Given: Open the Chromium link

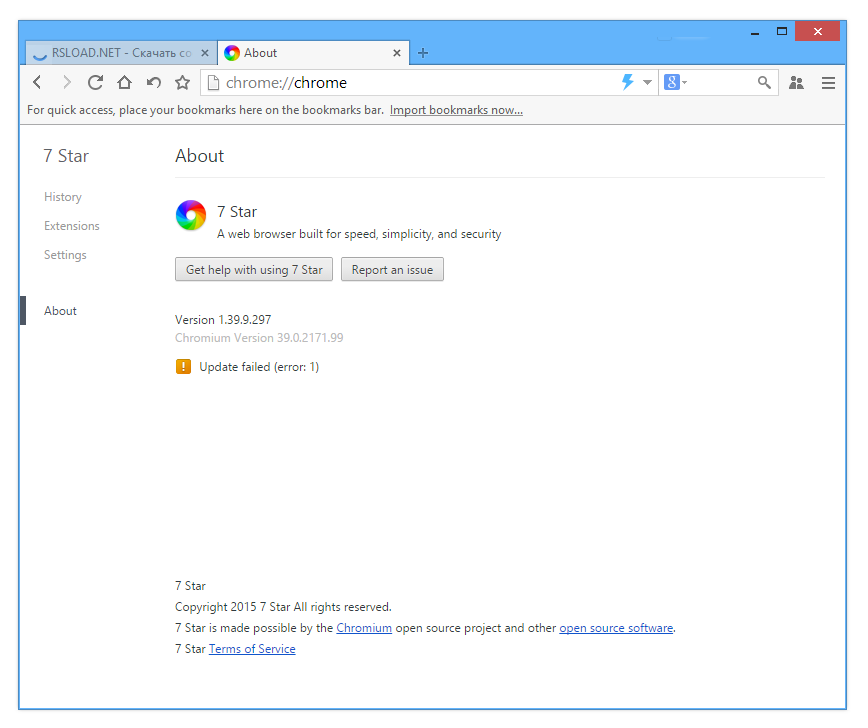Looking at the screenshot, I should 364,628.
